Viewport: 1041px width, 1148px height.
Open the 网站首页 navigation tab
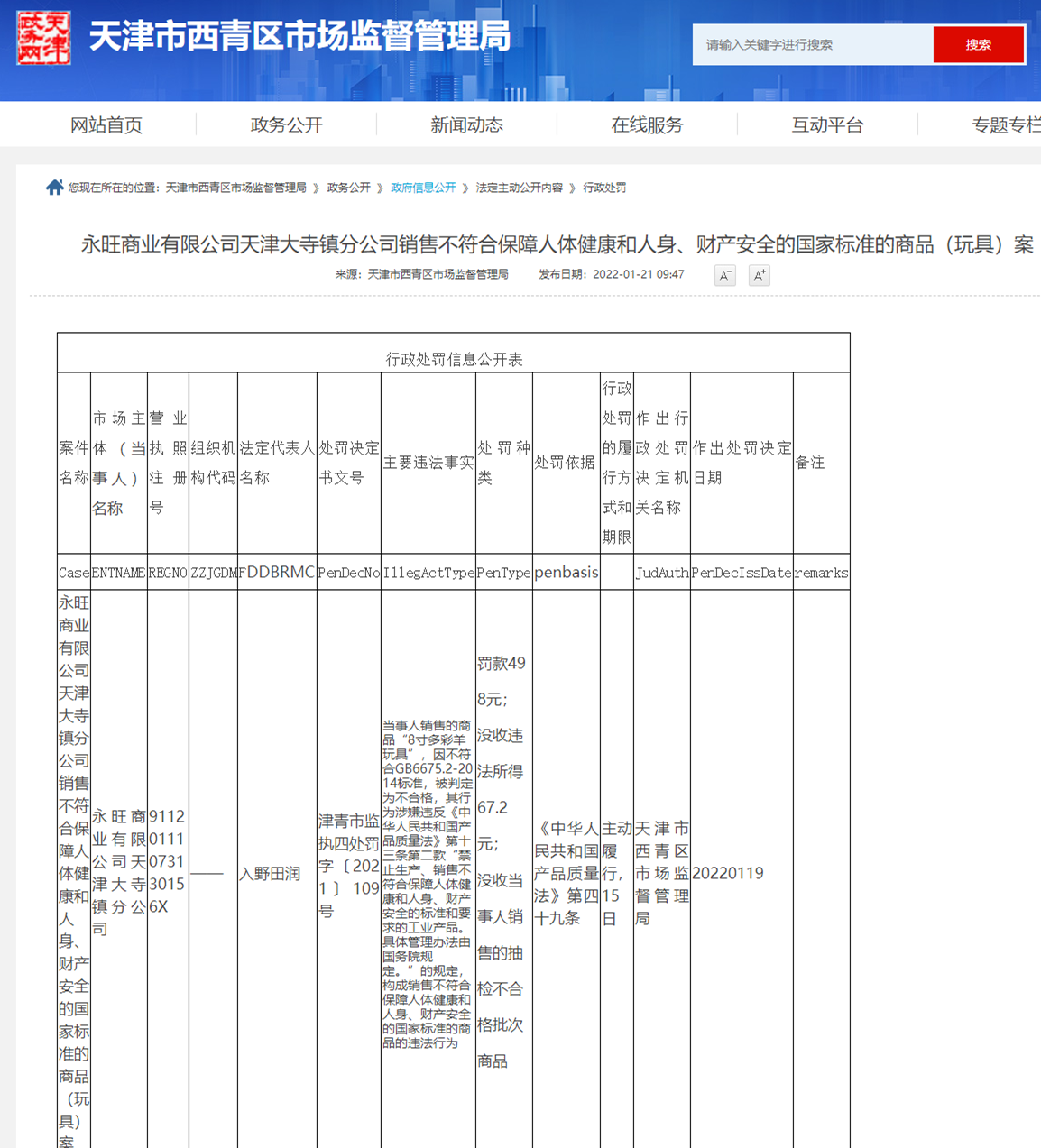(106, 124)
